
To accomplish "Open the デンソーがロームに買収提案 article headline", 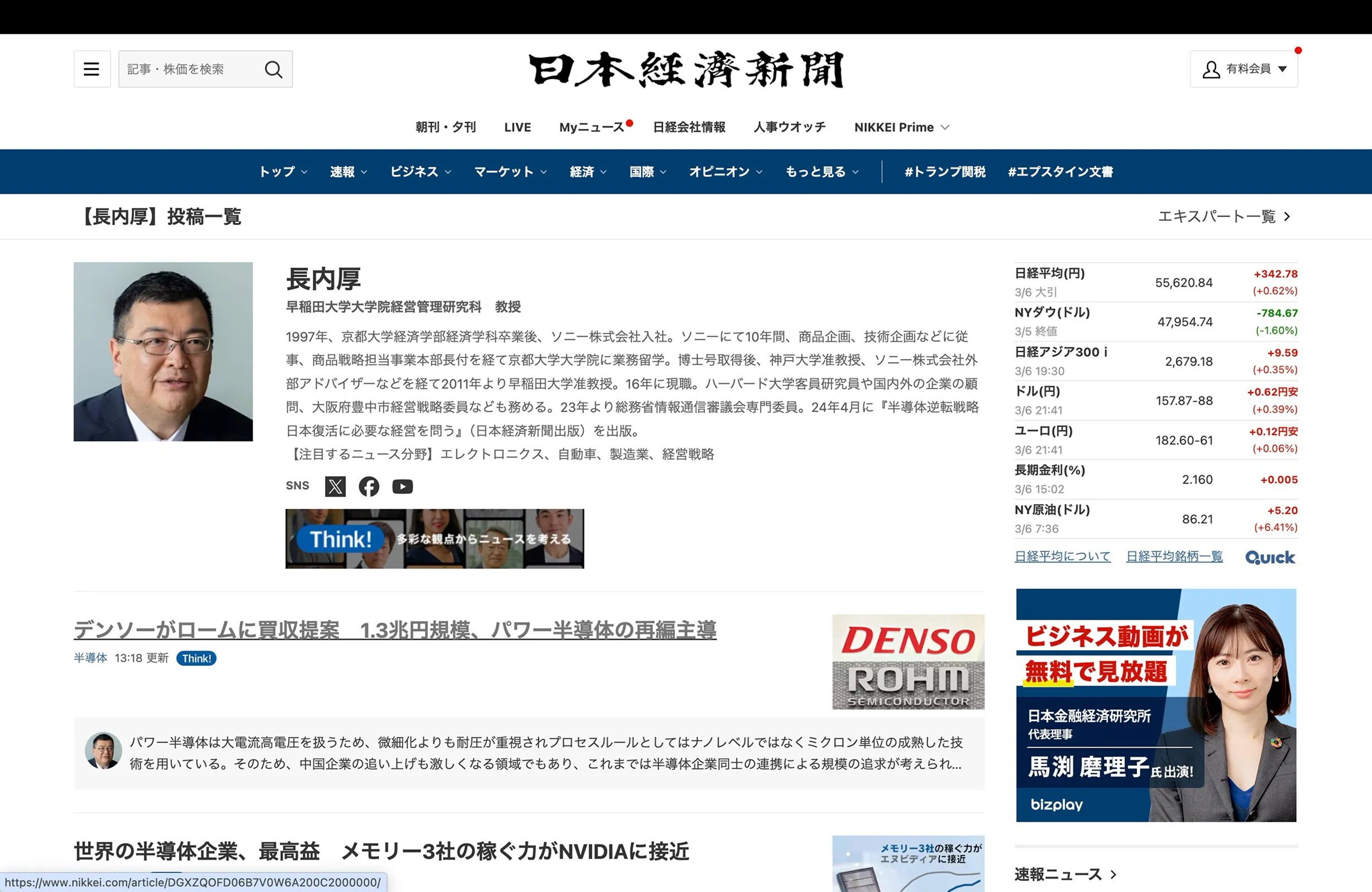I will pyautogui.click(x=395, y=631).
